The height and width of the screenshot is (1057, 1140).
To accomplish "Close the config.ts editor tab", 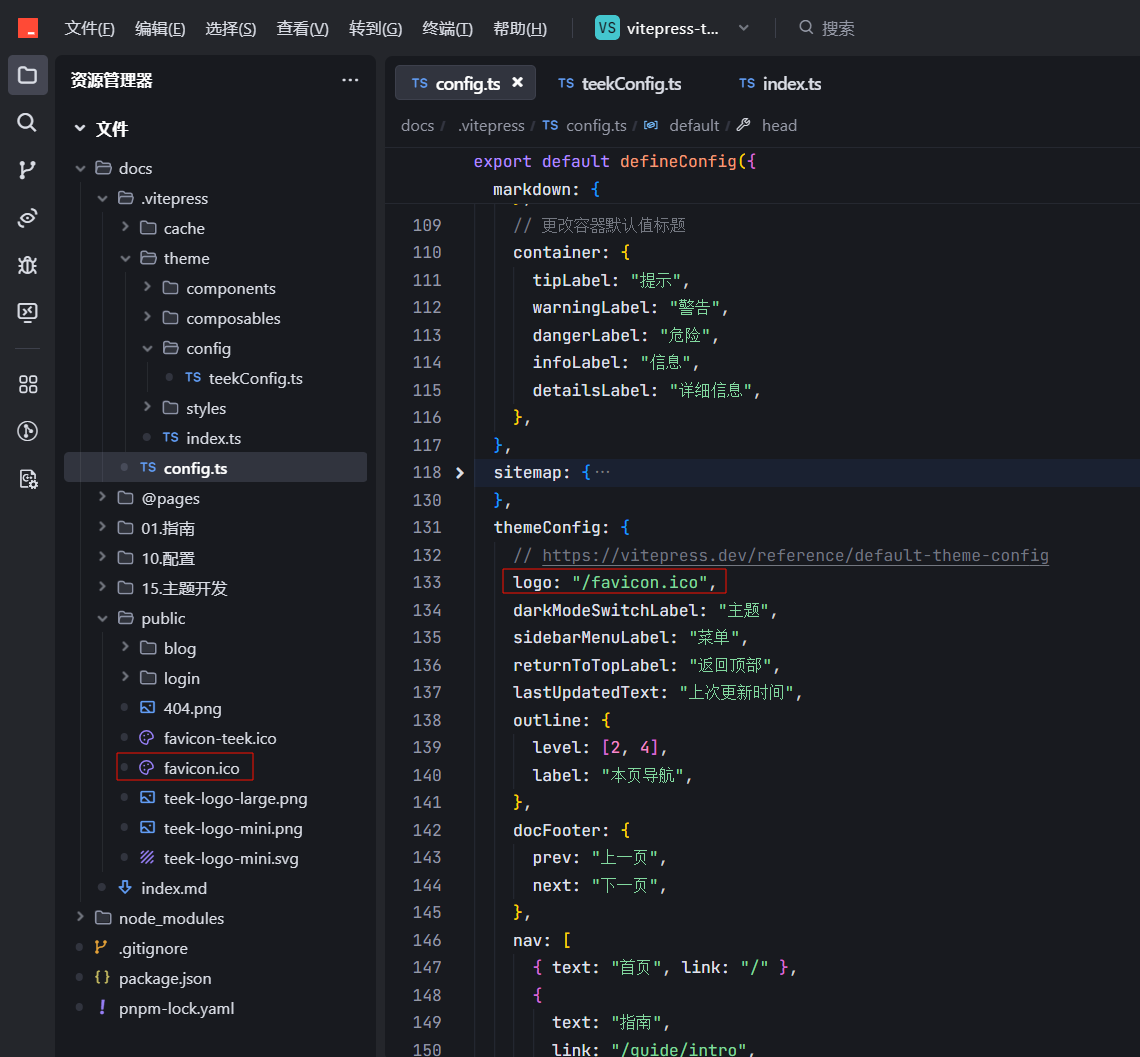I will (x=518, y=82).
